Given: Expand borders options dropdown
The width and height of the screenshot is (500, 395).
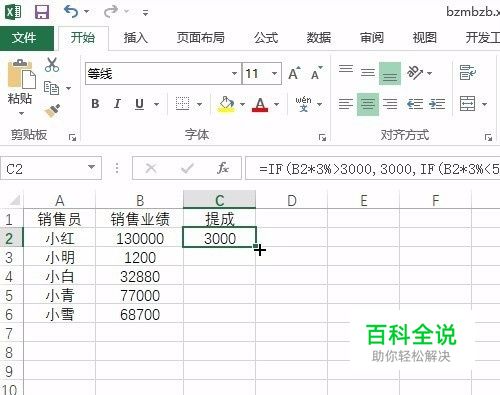Looking at the screenshot, I should [x=199, y=104].
